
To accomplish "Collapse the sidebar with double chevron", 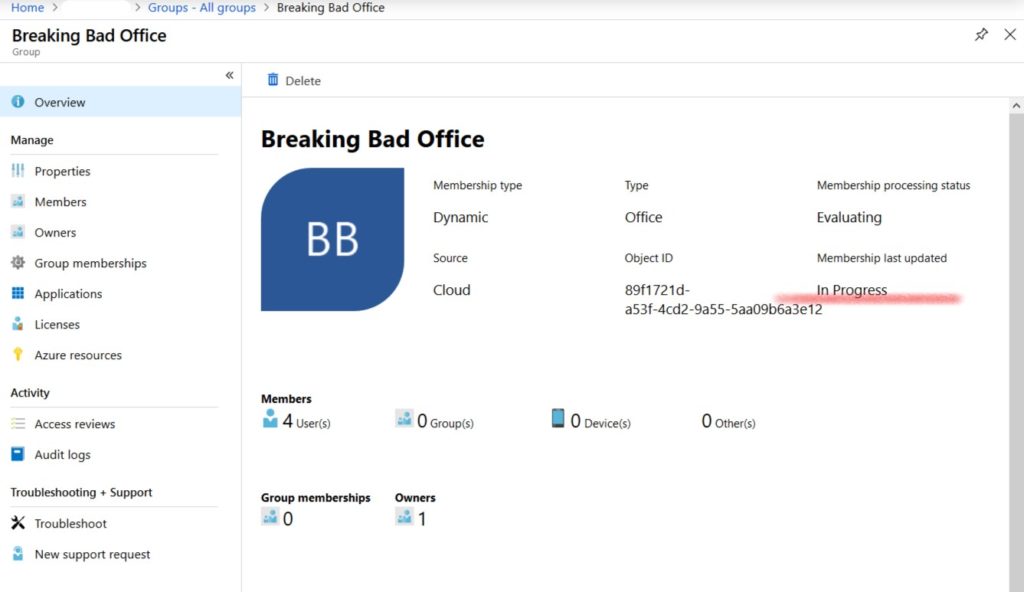I will point(229,75).
